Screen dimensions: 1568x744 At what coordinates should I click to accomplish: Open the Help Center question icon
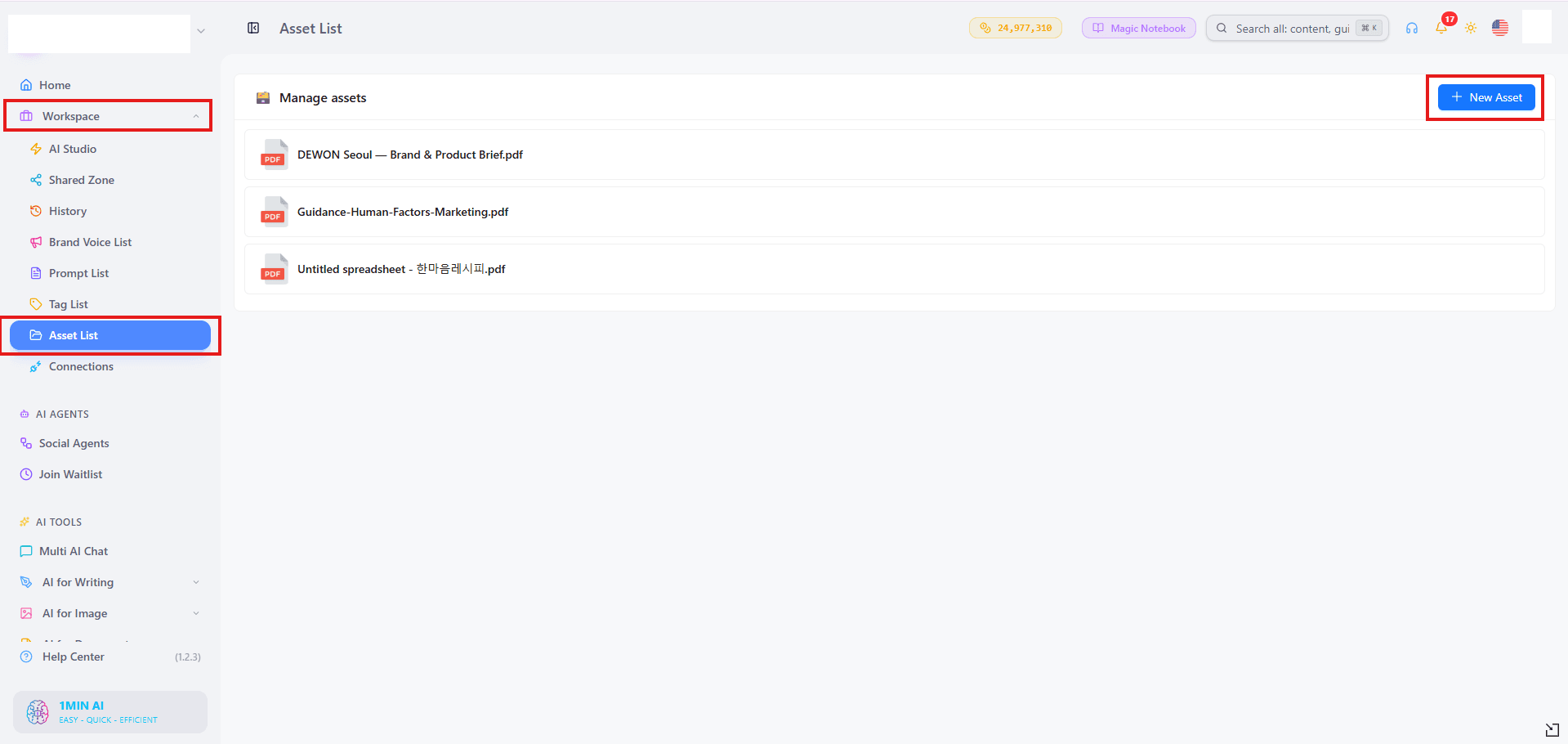26,657
